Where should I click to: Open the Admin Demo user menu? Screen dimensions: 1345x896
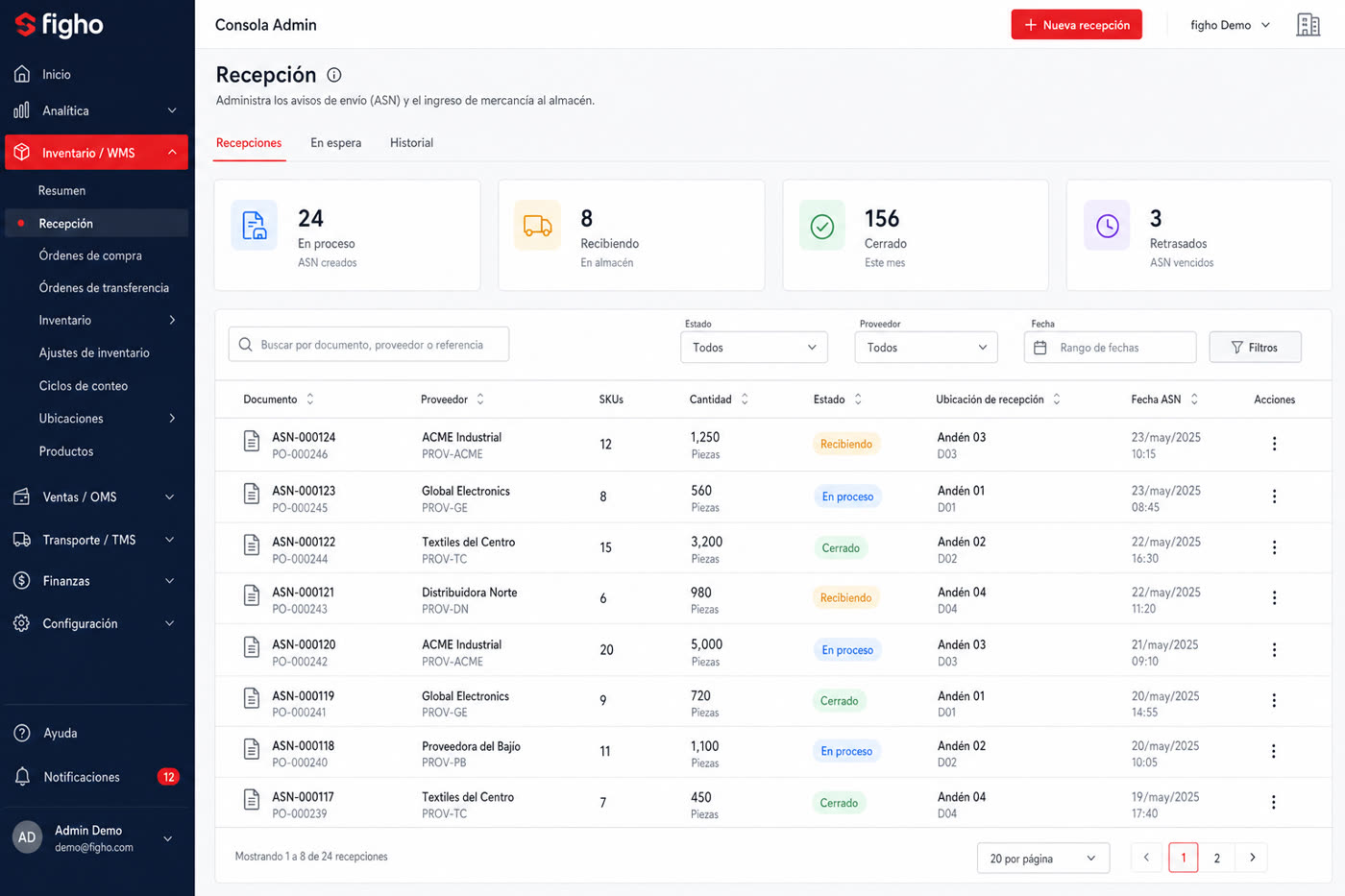pos(94,838)
